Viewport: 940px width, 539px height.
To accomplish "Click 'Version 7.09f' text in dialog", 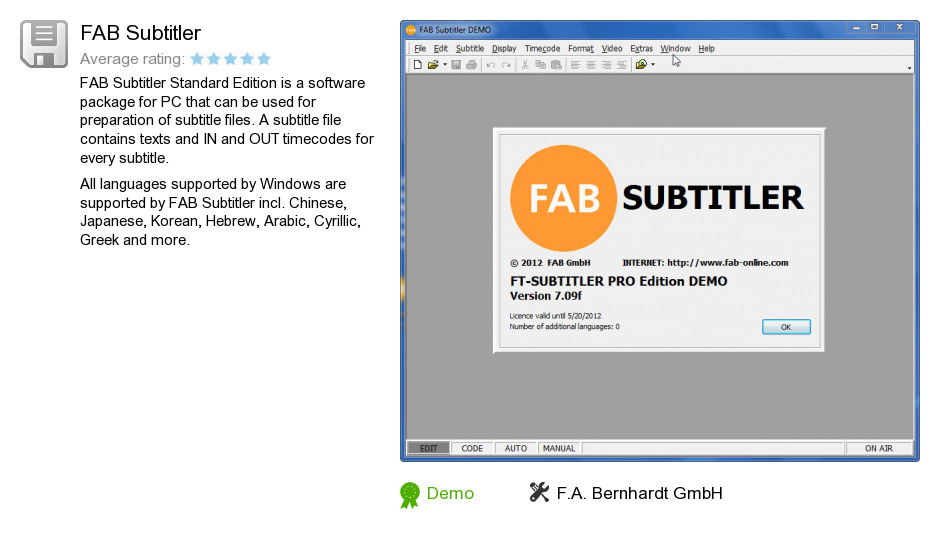I will 546,296.
